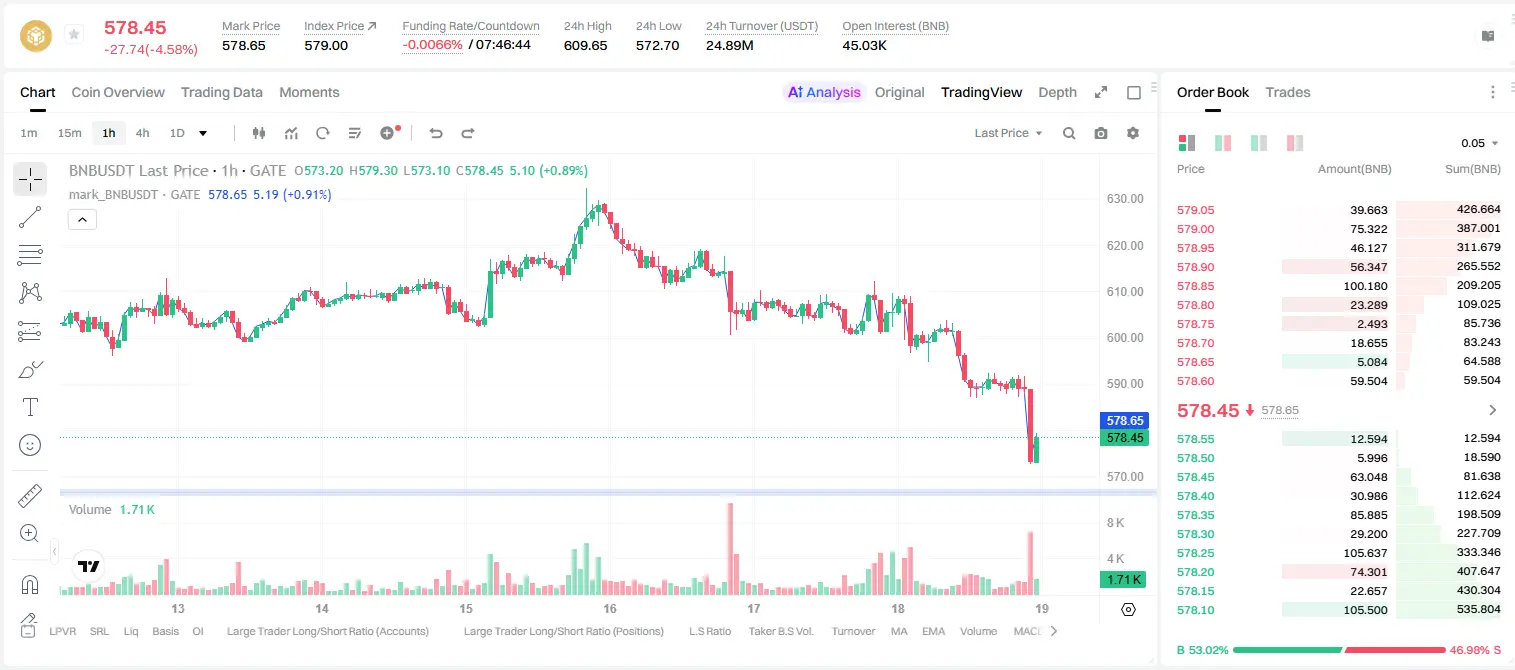Switch to the Depth chart view
This screenshot has width=1515, height=670.
tap(1057, 92)
